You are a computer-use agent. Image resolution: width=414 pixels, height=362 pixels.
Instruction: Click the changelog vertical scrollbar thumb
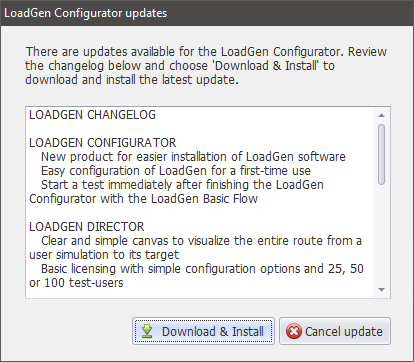(382, 154)
